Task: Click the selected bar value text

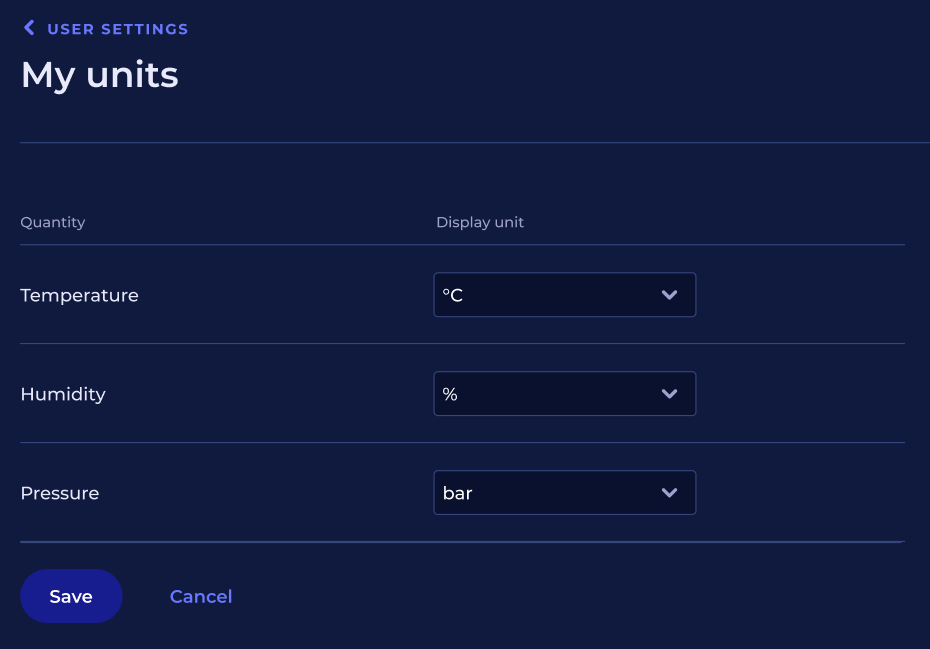Action: pyautogui.click(x=457, y=494)
